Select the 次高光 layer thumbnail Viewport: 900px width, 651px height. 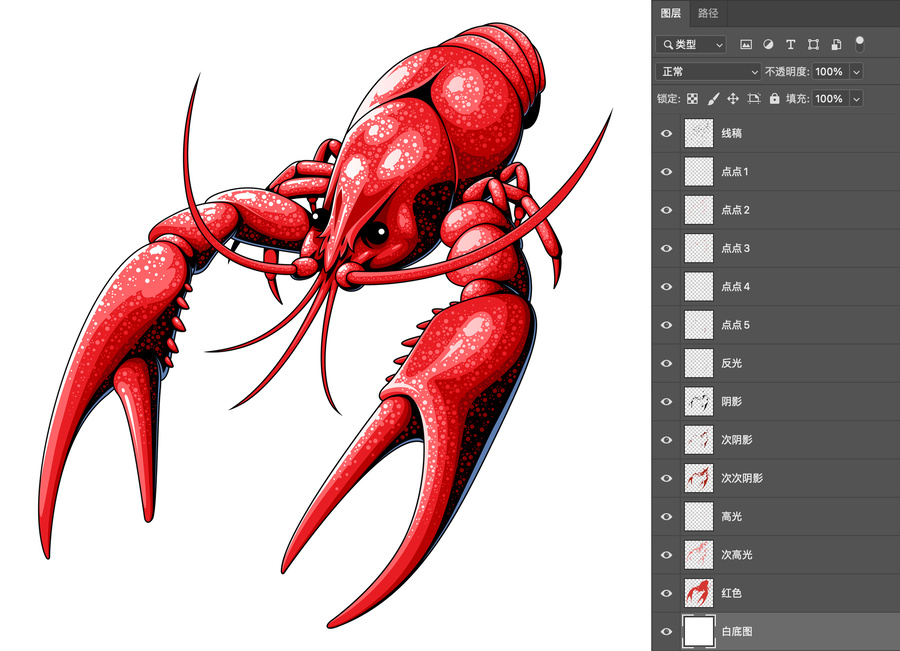[x=699, y=555]
